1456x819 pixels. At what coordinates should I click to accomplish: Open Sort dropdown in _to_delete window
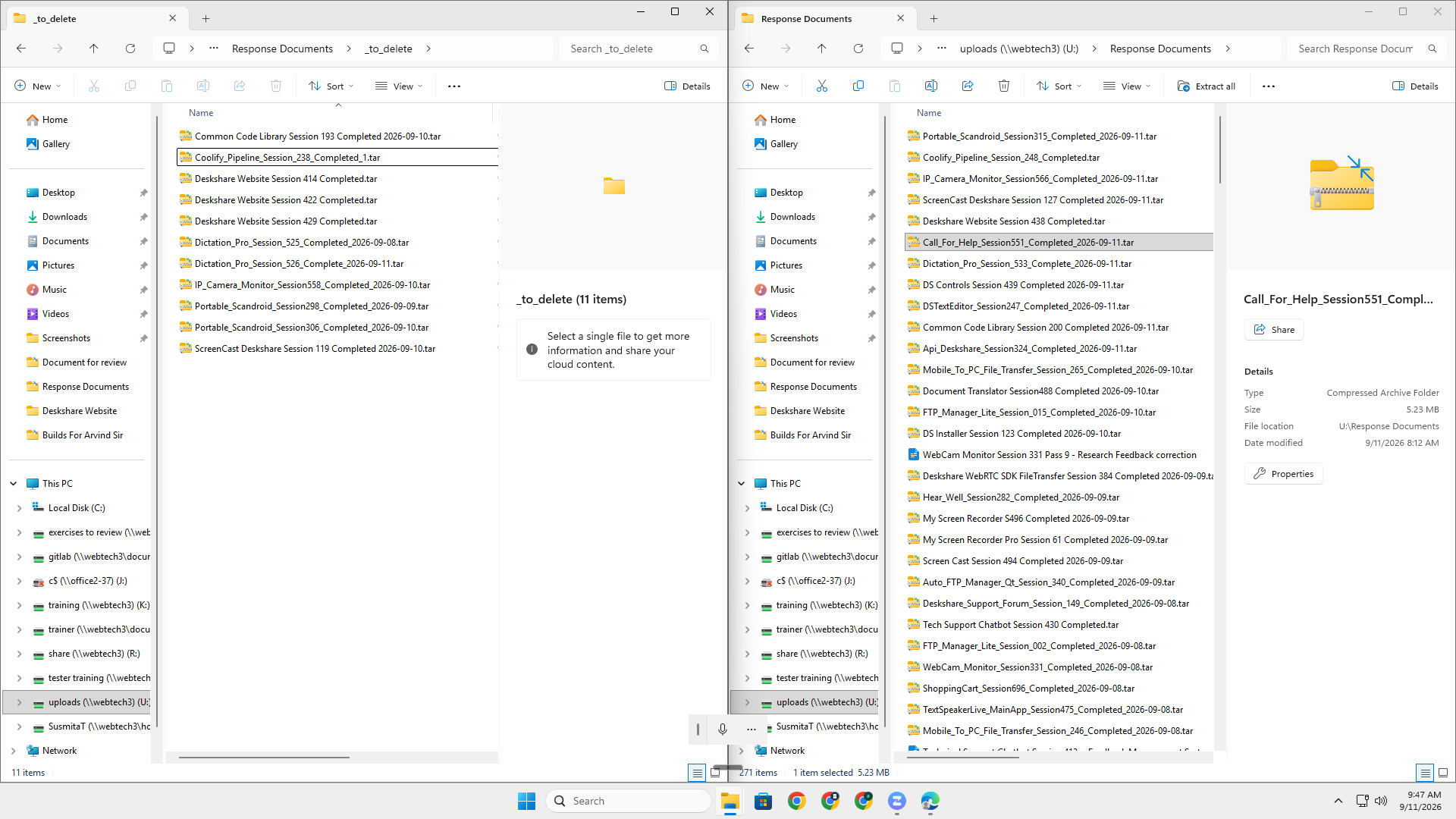tap(331, 86)
